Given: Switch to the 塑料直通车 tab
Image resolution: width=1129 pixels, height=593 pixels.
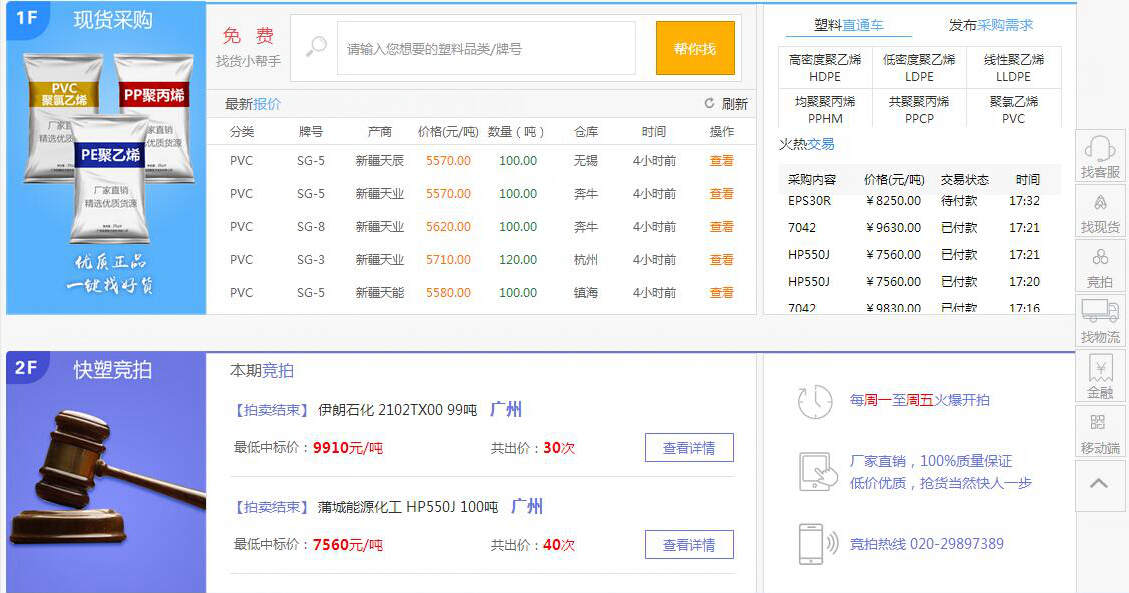Looking at the screenshot, I should 848,25.
